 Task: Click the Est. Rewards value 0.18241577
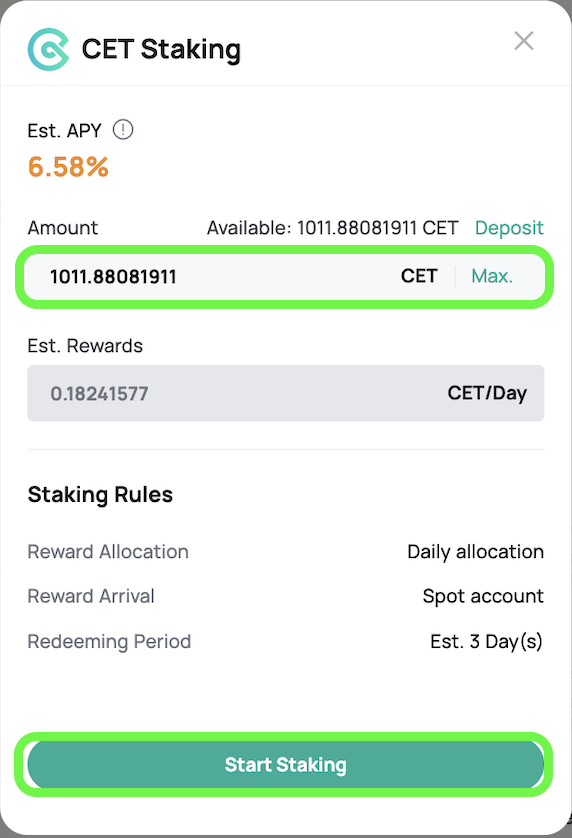[99, 394]
